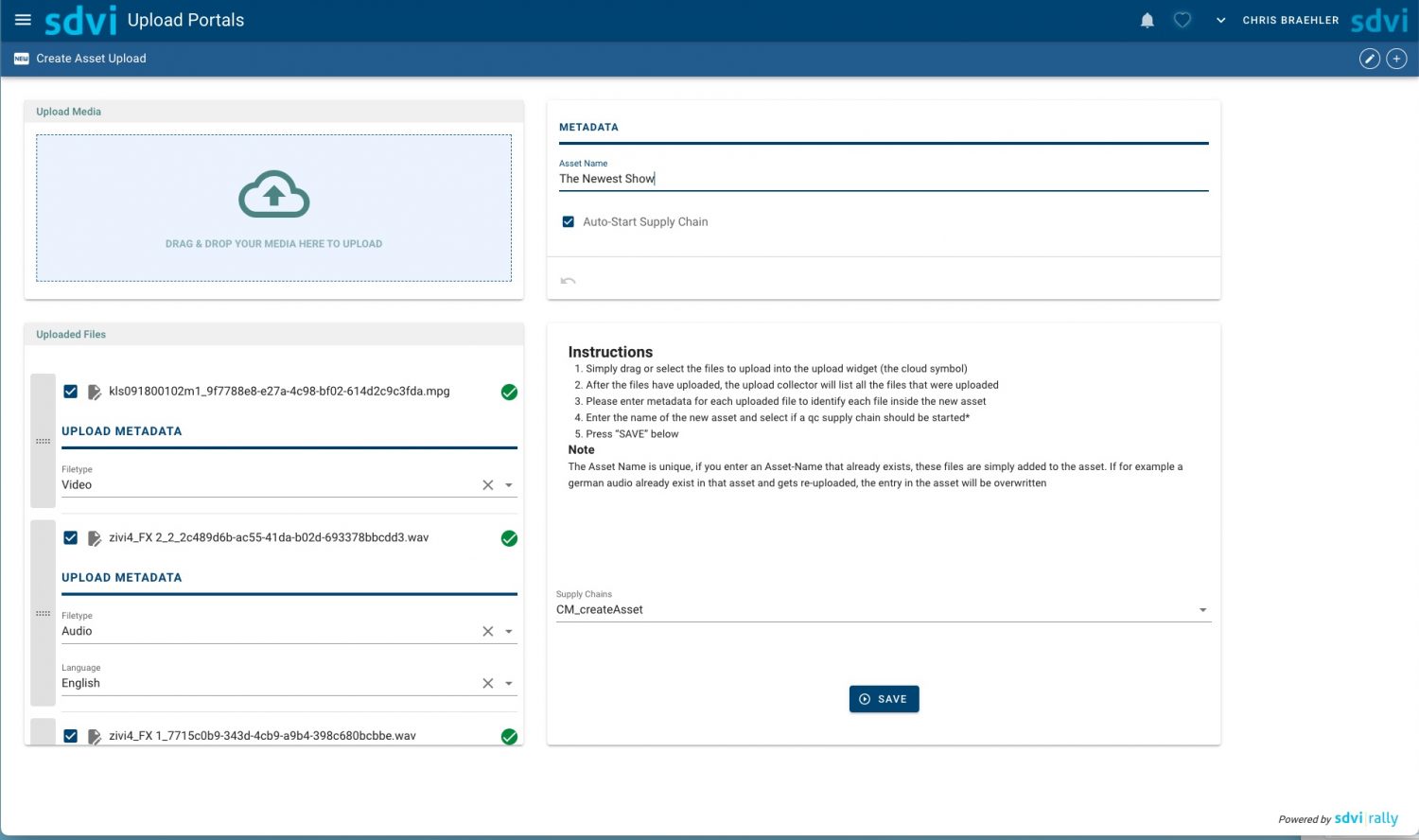The width and height of the screenshot is (1419, 840).
Task: Clear the Video filetype selection
Action: point(488,485)
